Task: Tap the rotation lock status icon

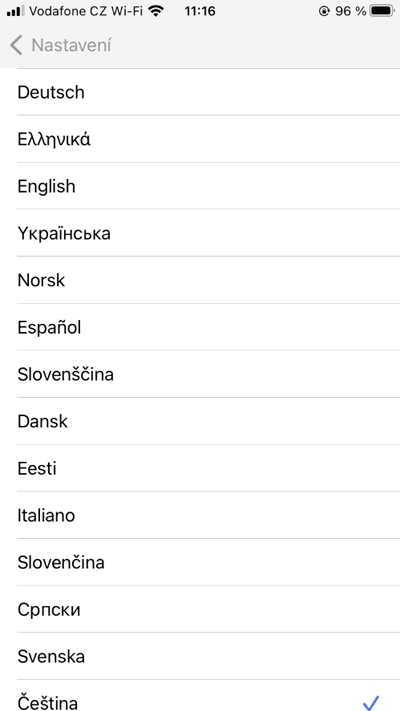Action: click(324, 11)
